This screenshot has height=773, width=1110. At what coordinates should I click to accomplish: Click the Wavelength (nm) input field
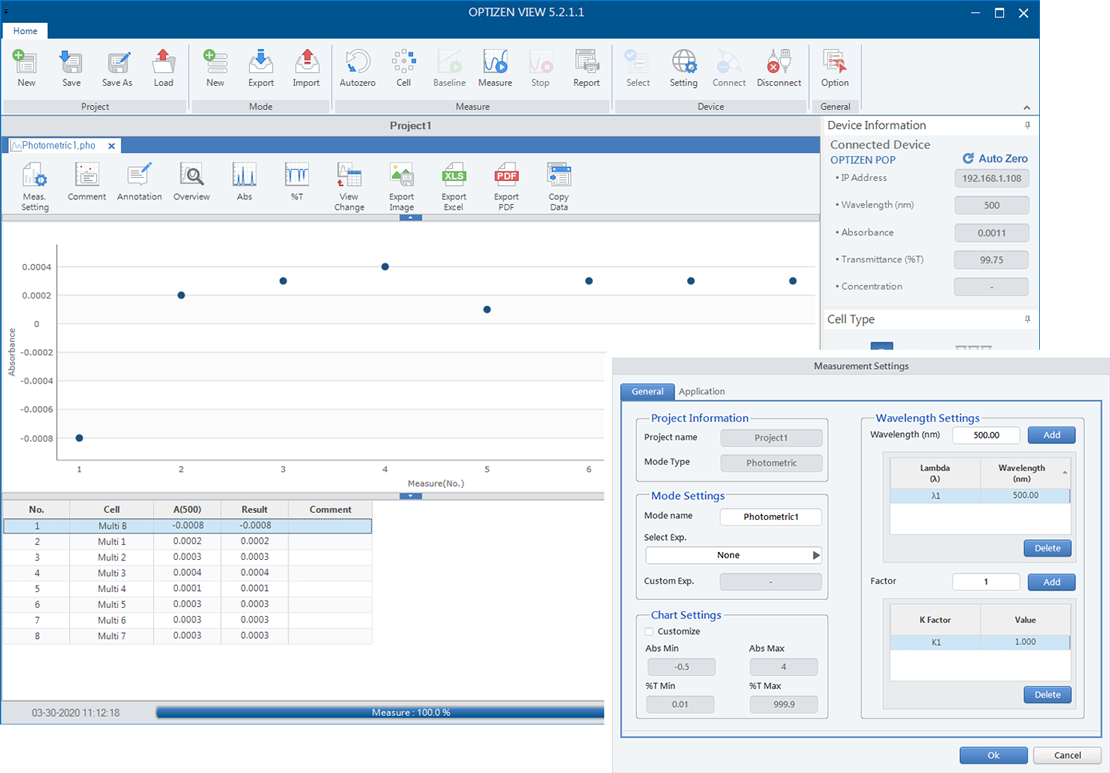pos(986,435)
